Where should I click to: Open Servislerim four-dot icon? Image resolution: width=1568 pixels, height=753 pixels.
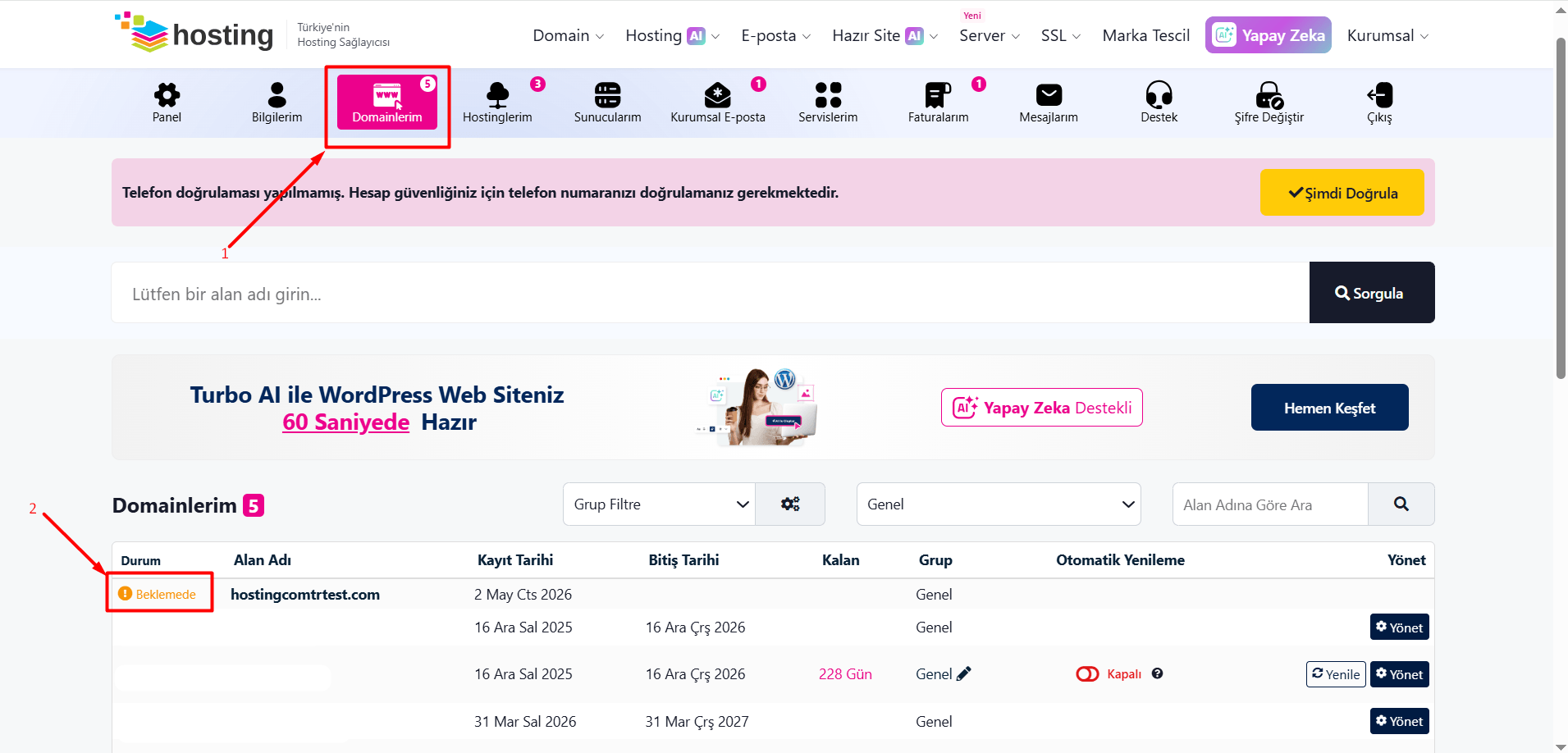pos(828,95)
